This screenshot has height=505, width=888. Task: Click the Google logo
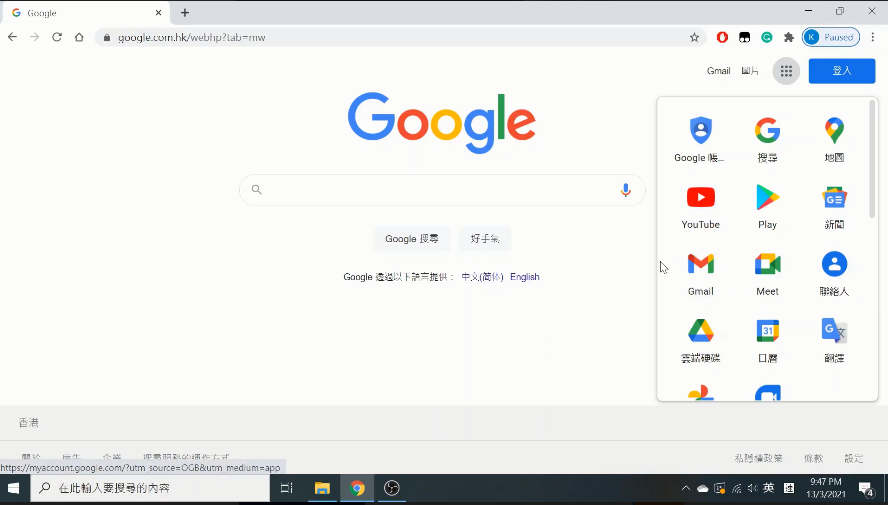[442, 123]
